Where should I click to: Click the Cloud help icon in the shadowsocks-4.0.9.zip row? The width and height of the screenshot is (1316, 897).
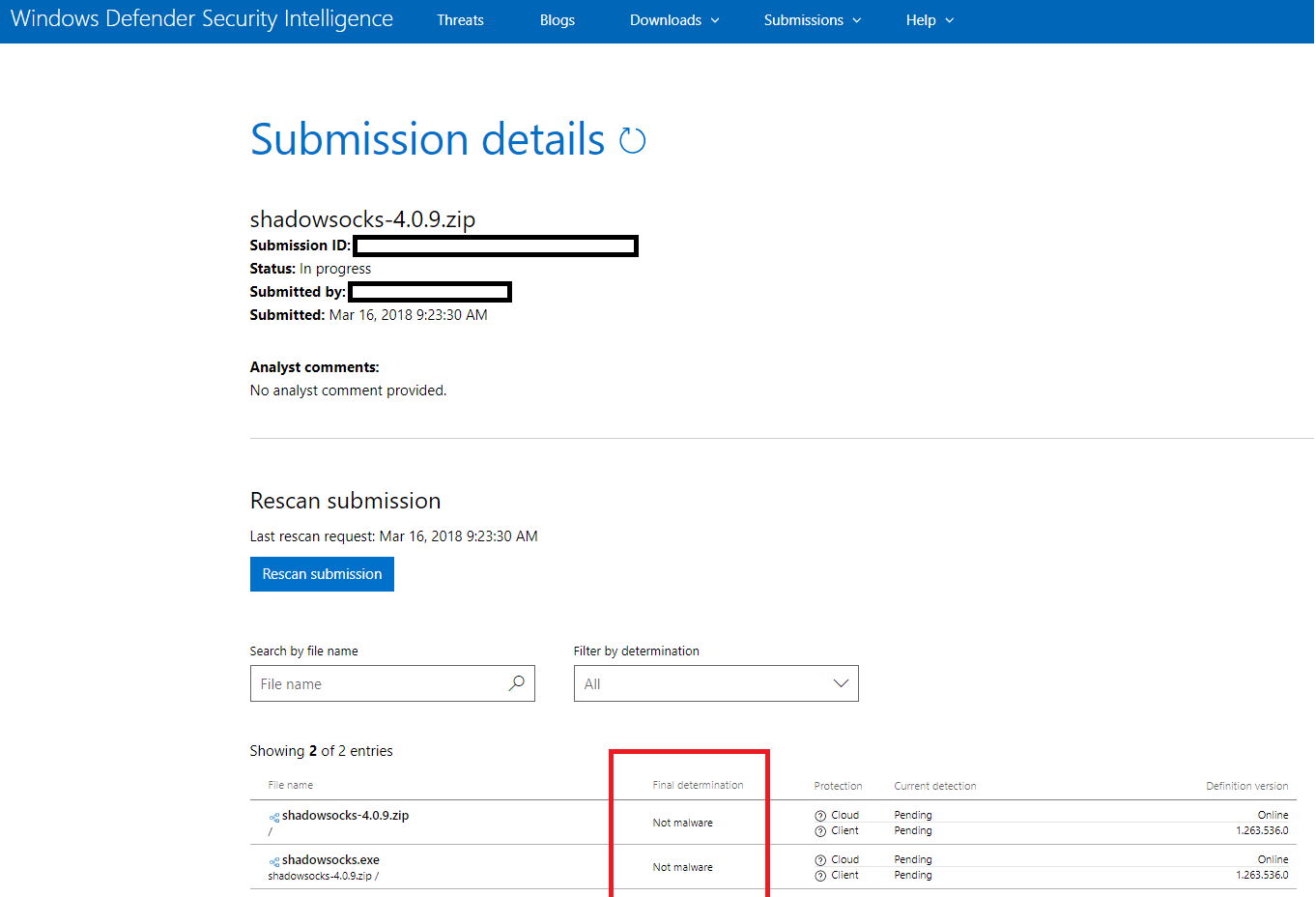(x=820, y=816)
